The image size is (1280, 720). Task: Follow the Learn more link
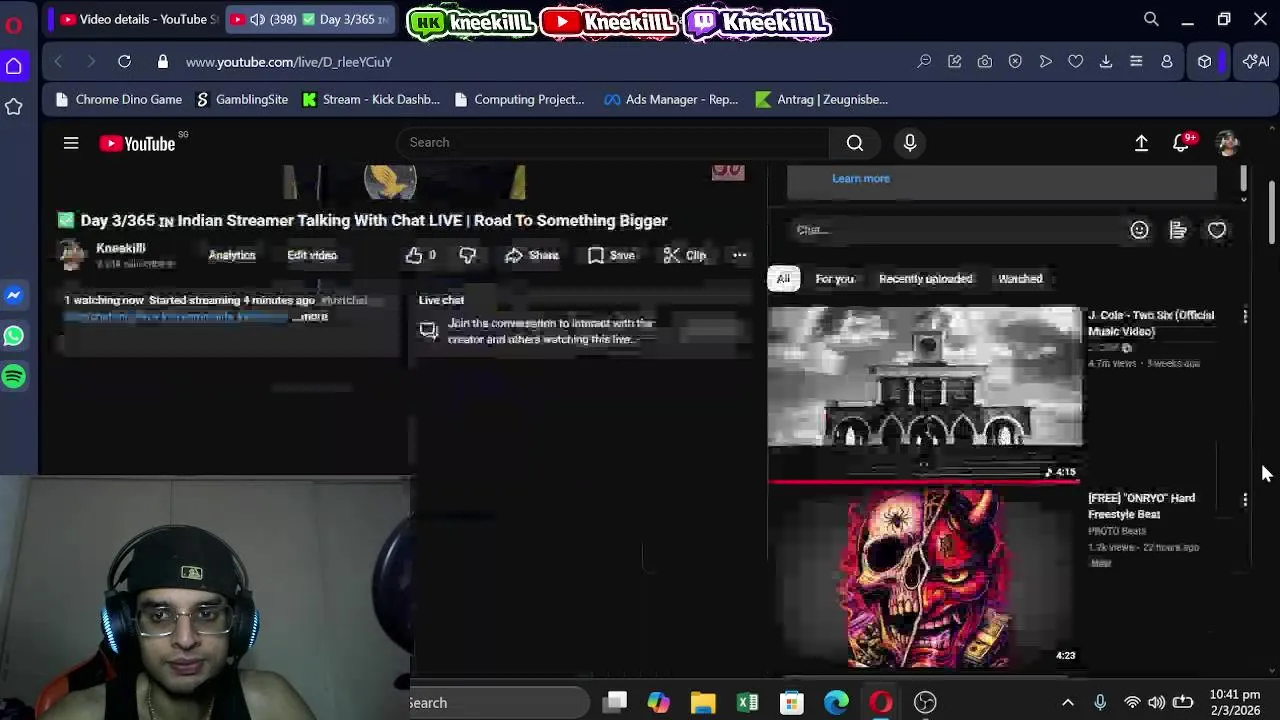click(x=861, y=179)
